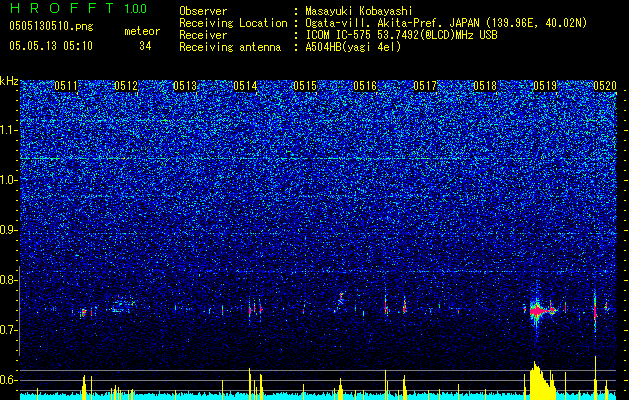Click the 1.1 kHz axis label
The height and width of the screenshot is (400, 629).
tap(9, 130)
